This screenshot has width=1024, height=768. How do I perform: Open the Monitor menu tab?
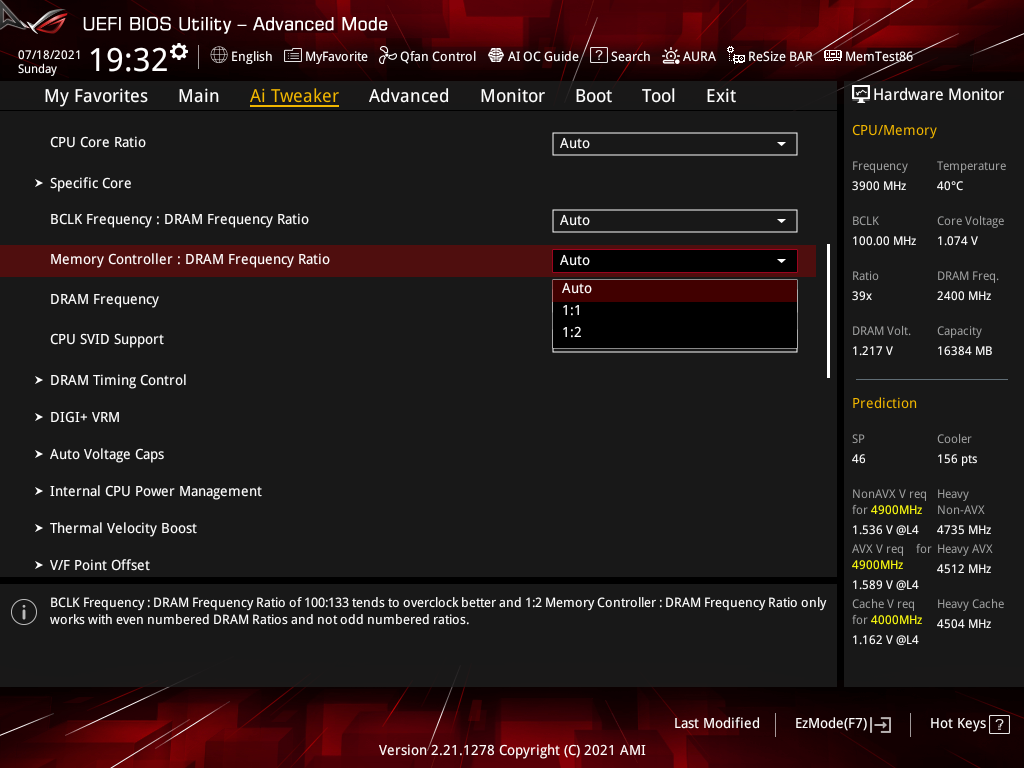512,95
